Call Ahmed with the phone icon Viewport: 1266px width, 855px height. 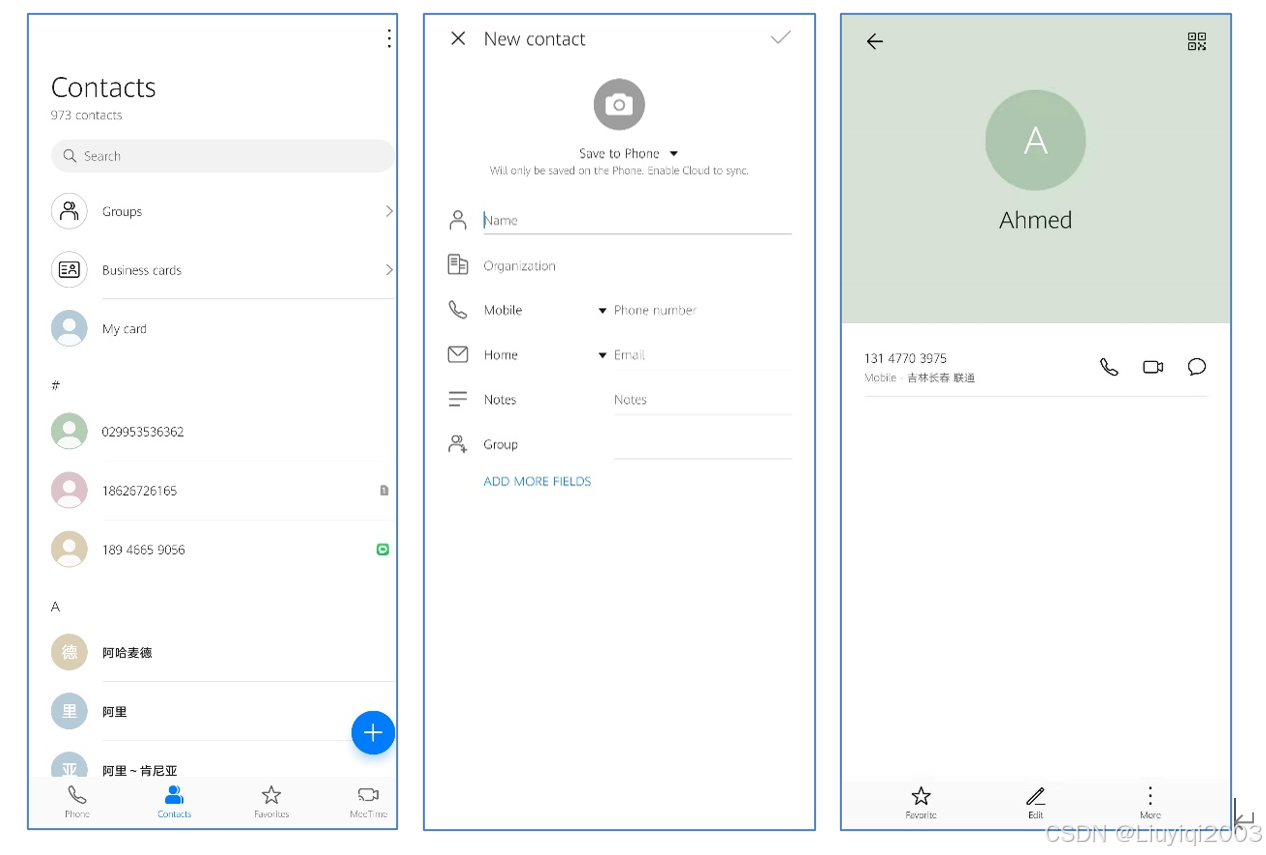1109,367
